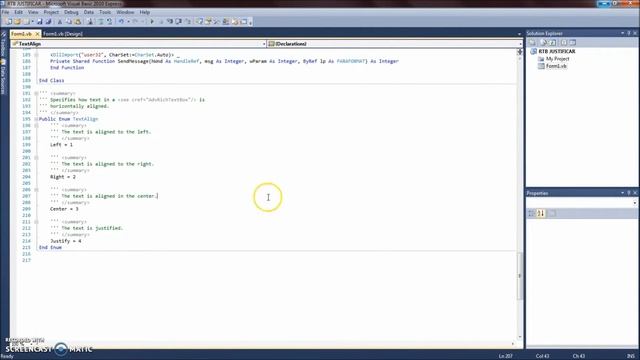Start debugging with the play icon
This screenshot has height=360, width=640.
(152, 21)
